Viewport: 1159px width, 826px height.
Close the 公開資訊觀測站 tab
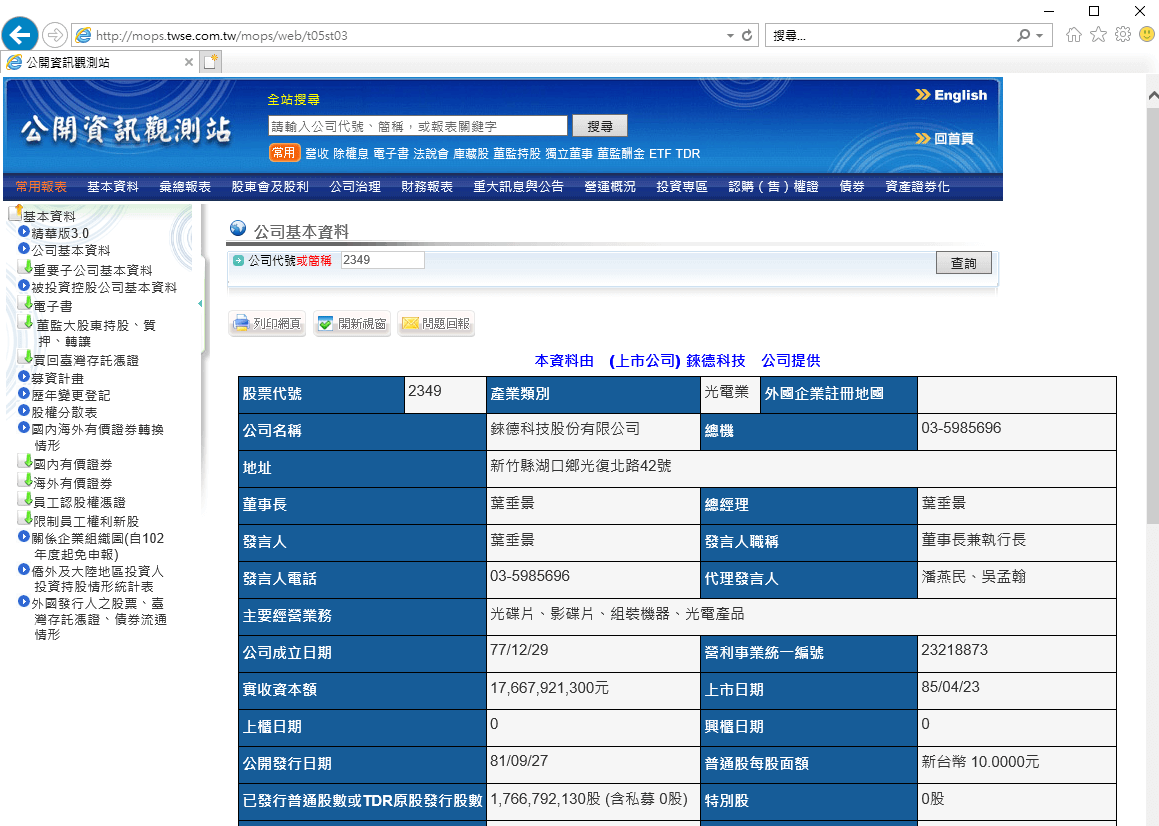188,62
